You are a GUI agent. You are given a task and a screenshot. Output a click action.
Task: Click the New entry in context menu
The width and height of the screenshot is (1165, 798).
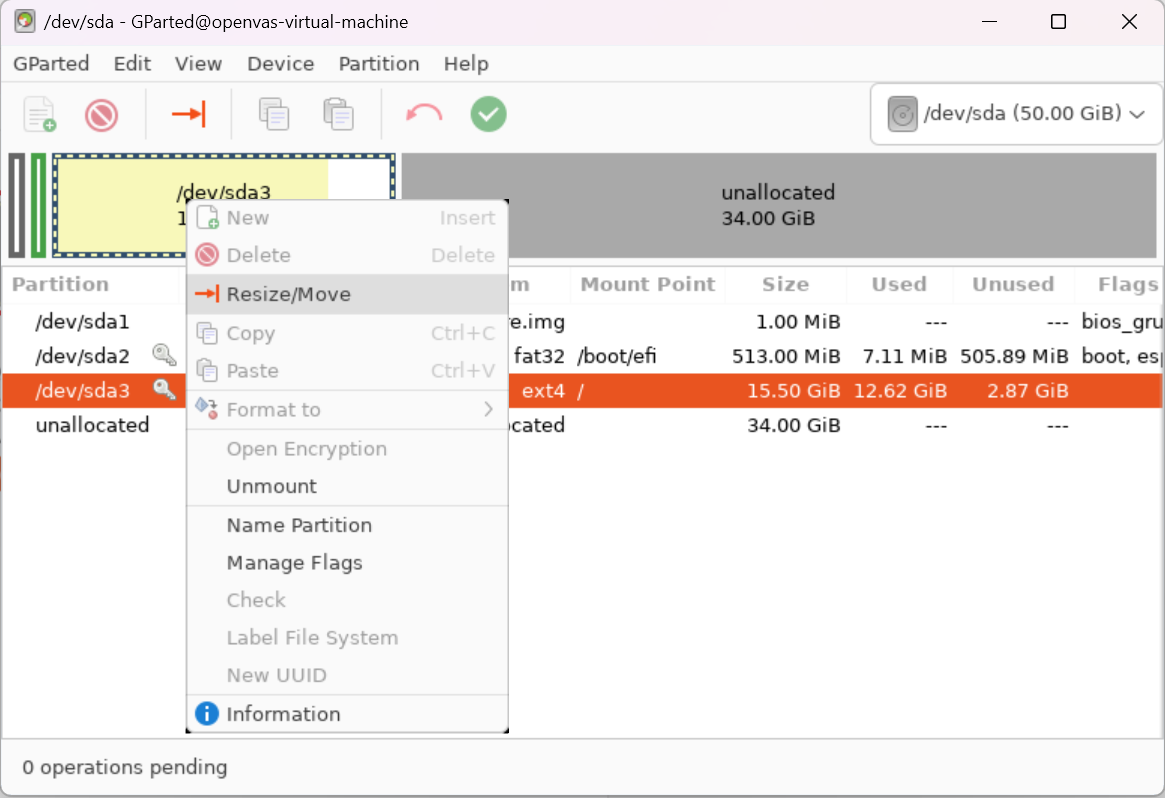point(347,218)
